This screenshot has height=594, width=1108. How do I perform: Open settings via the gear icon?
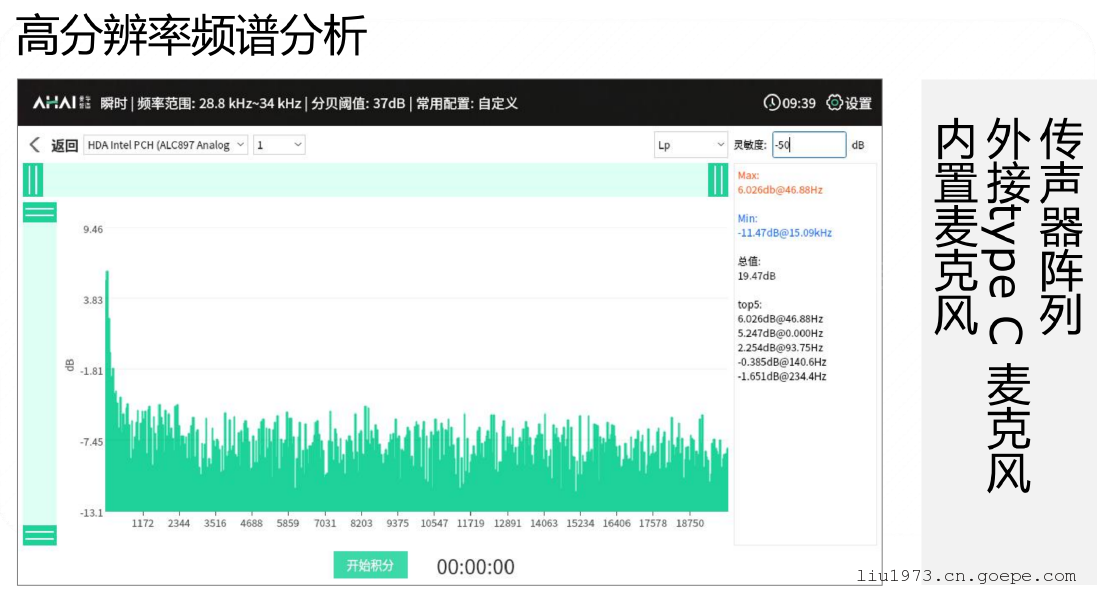pos(834,103)
